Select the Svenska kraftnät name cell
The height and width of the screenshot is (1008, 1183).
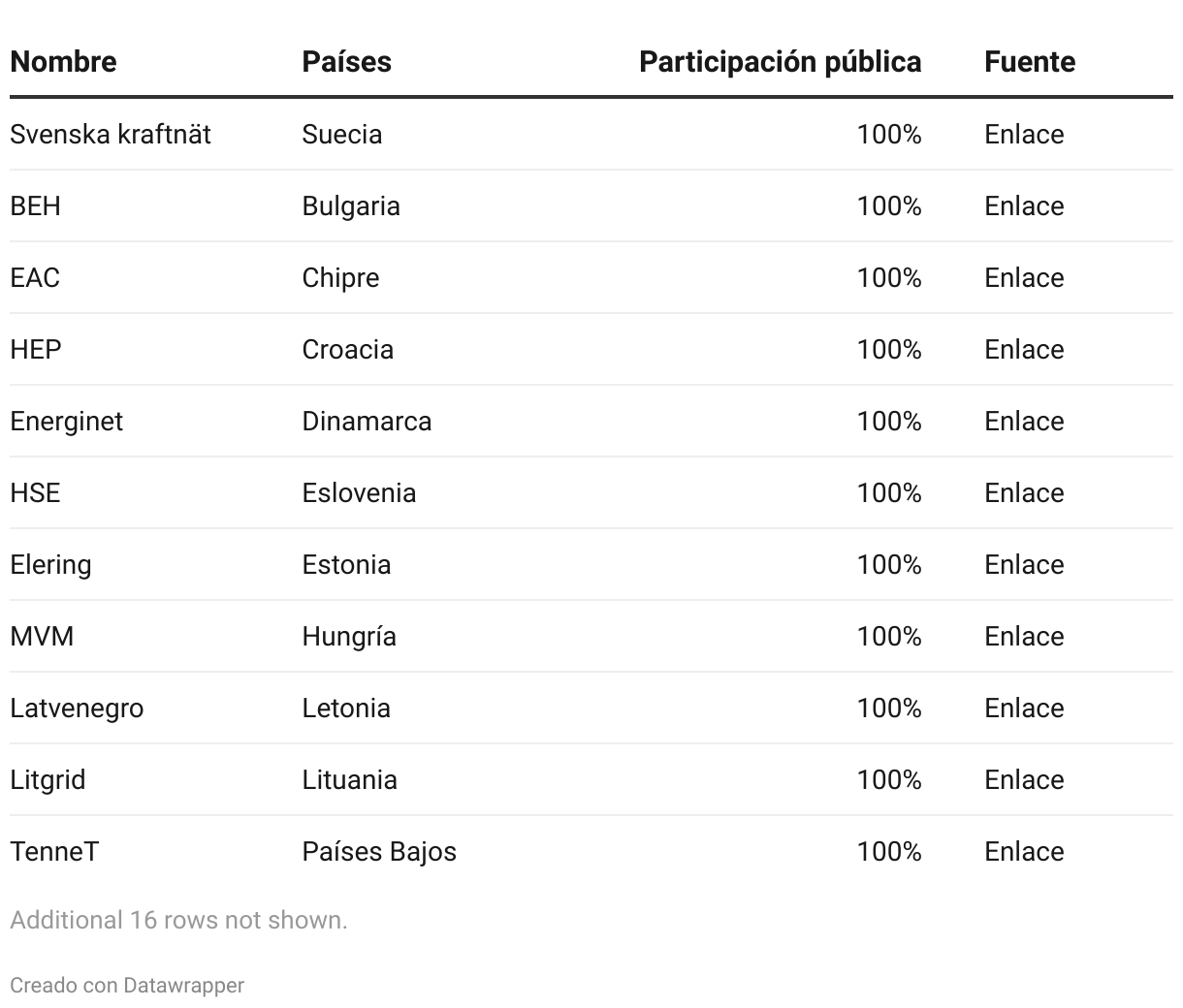tap(111, 134)
